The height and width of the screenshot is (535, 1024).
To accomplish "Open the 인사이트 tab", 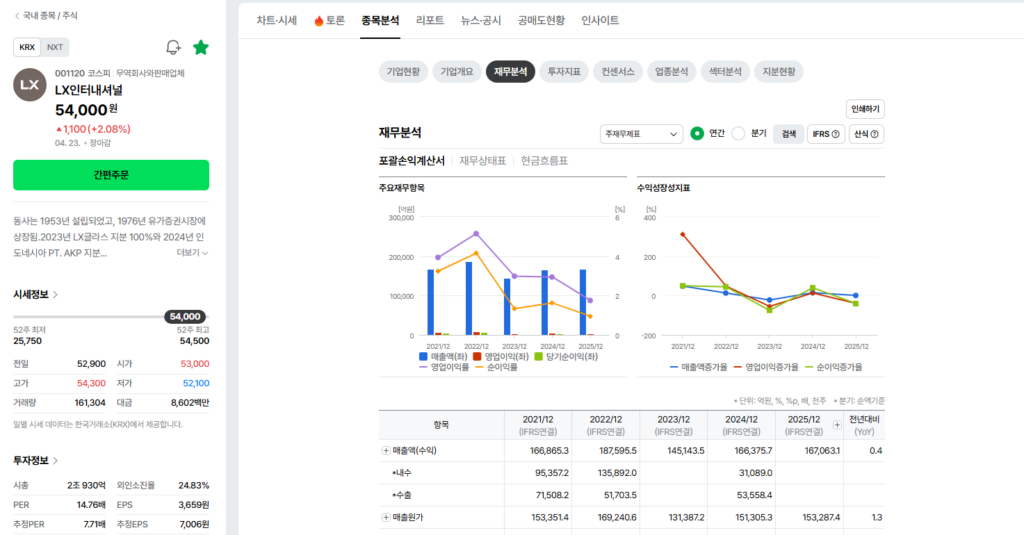I will coord(600,21).
